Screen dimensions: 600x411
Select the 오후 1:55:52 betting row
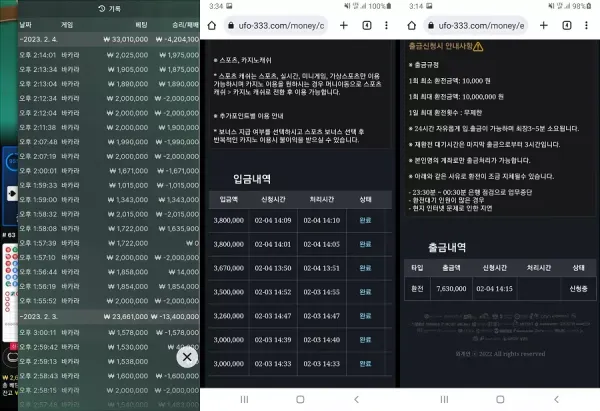tap(109, 301)
